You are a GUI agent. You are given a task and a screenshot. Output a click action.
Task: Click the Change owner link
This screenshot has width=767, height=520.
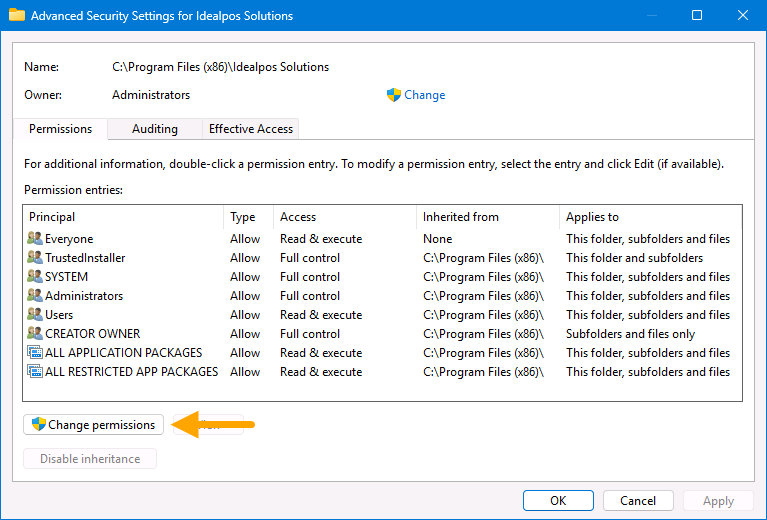(425, 95)
